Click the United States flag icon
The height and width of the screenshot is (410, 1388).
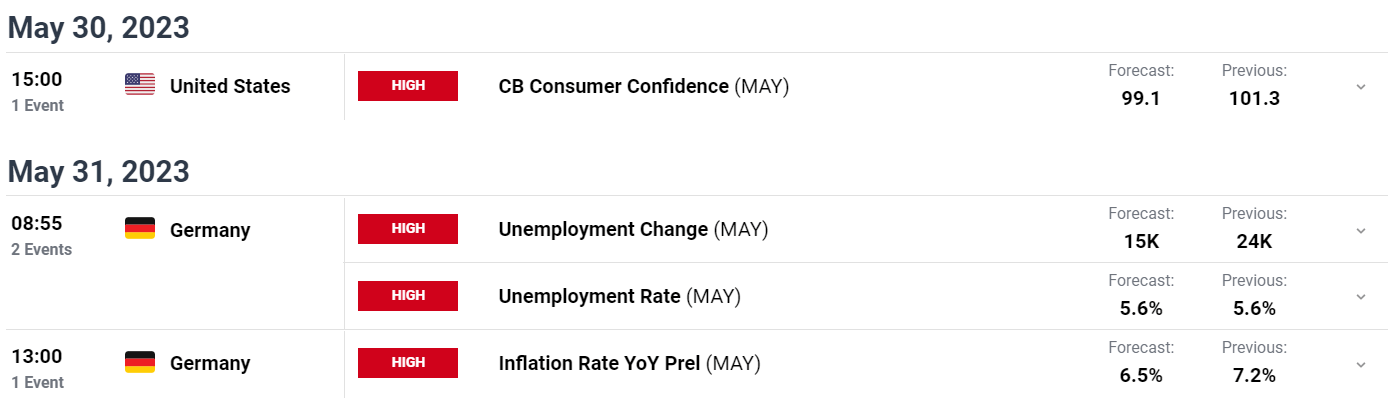click(140, 86)
